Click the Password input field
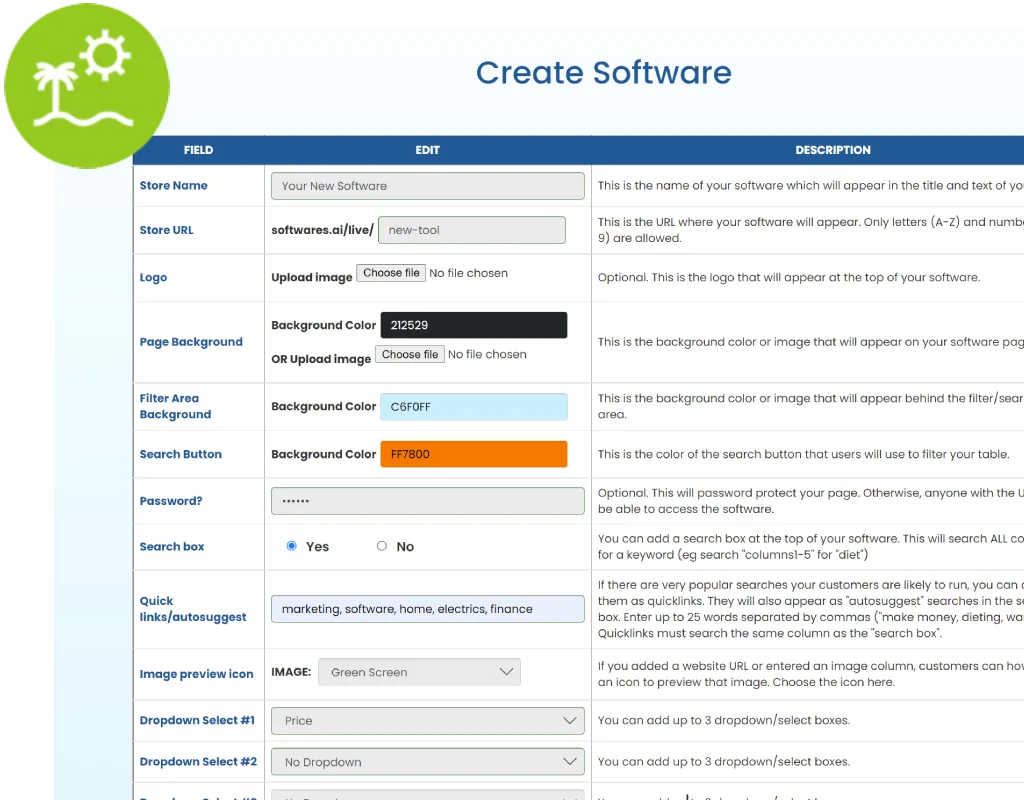1024x800 pixels. [x=428, y=501]
